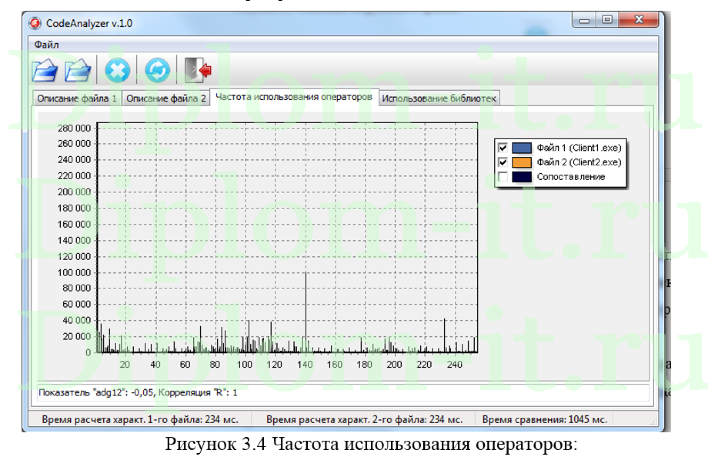Click the second open file folder icon

(x=79, y=70)
